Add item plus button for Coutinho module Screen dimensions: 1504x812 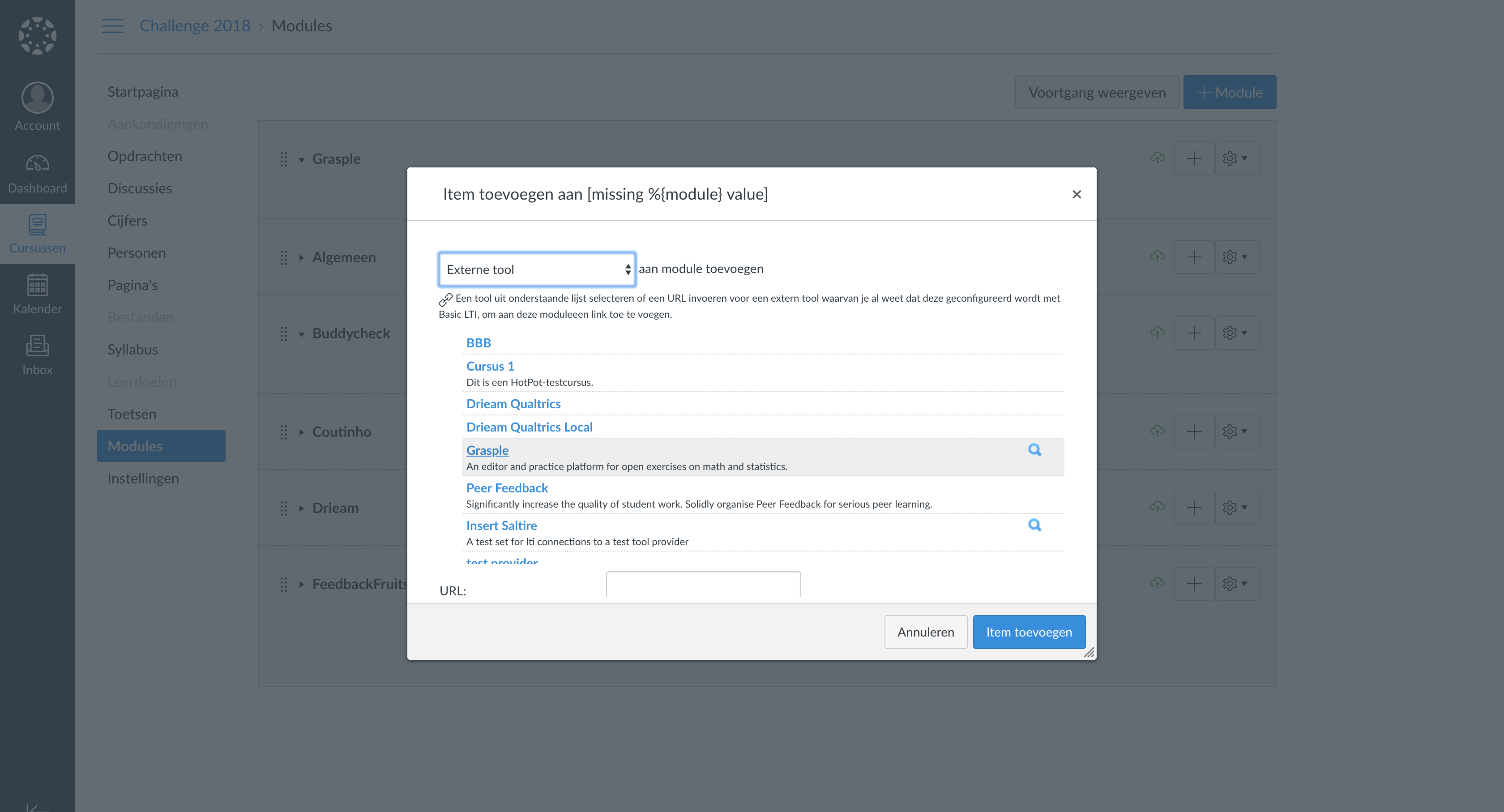click(x=1194, y=432)
